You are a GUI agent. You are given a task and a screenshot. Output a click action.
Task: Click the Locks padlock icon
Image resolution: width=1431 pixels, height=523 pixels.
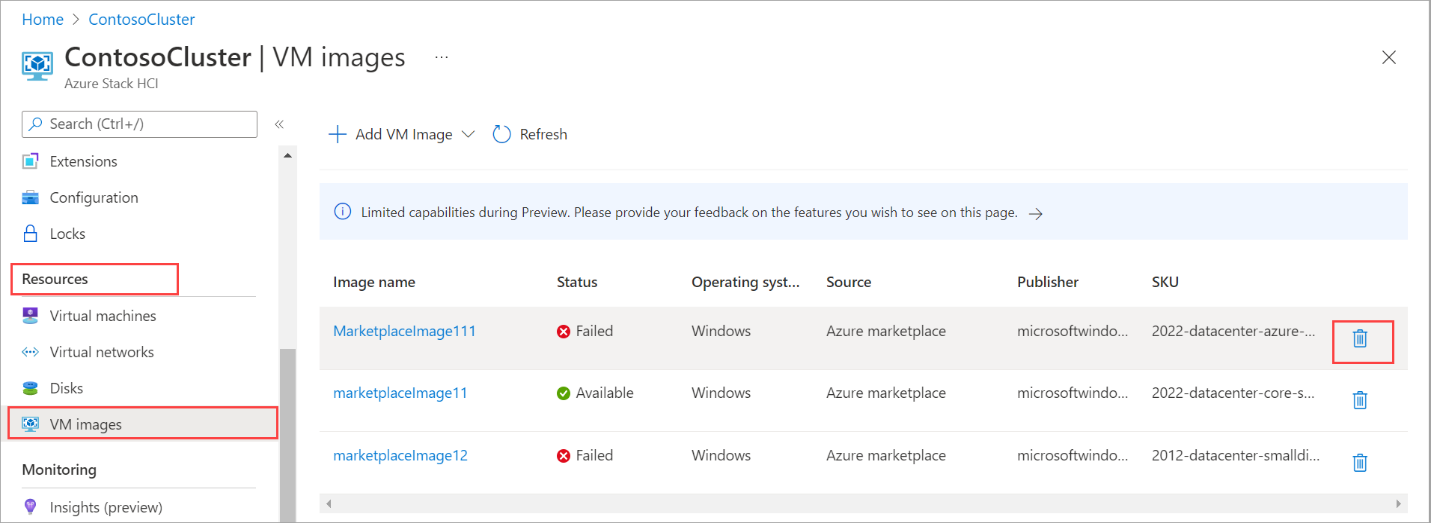pos(31,234)
